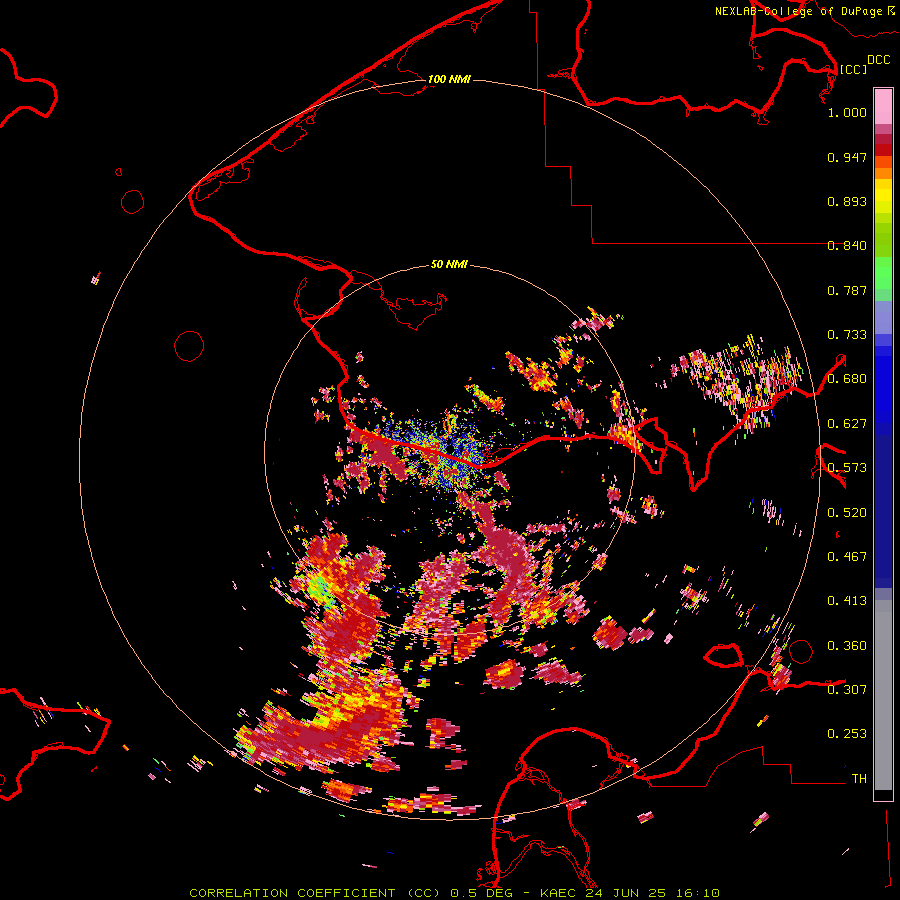
Task: Click the 0.680 scale value
Action: [x=847, y=379]
